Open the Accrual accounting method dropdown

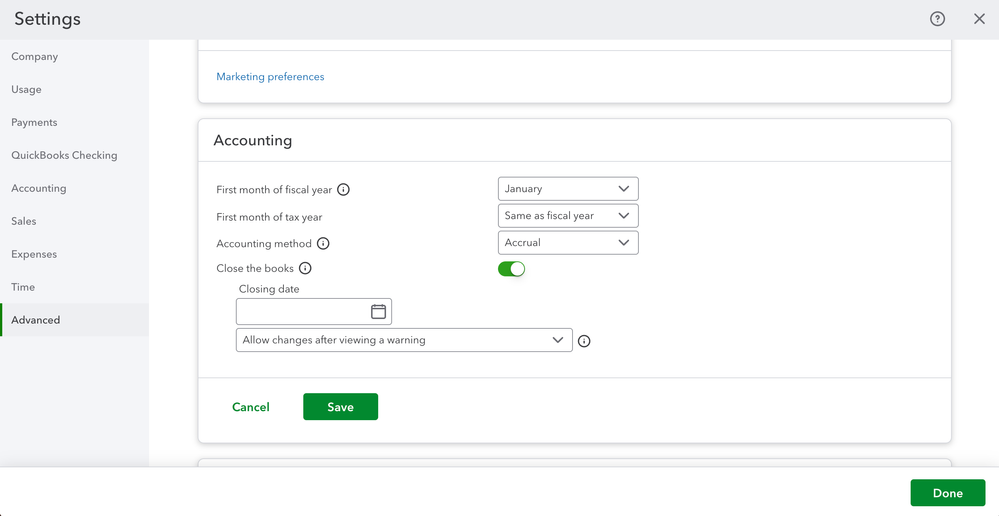click(567, 243)
